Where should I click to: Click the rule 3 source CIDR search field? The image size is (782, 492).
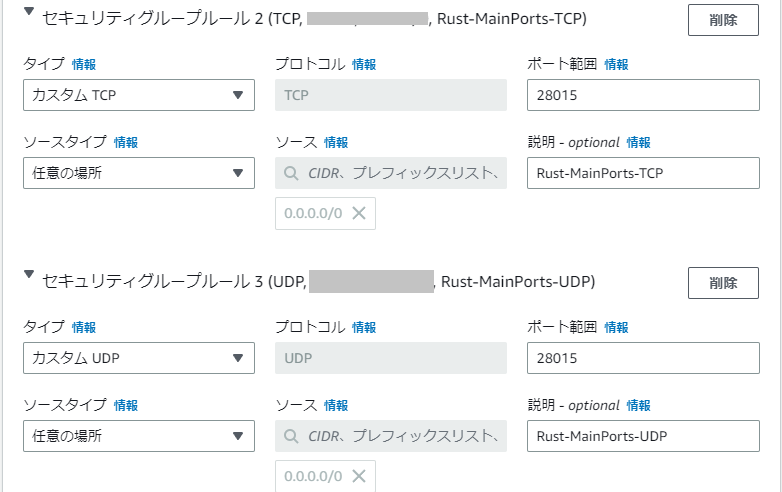coord(400,436)
